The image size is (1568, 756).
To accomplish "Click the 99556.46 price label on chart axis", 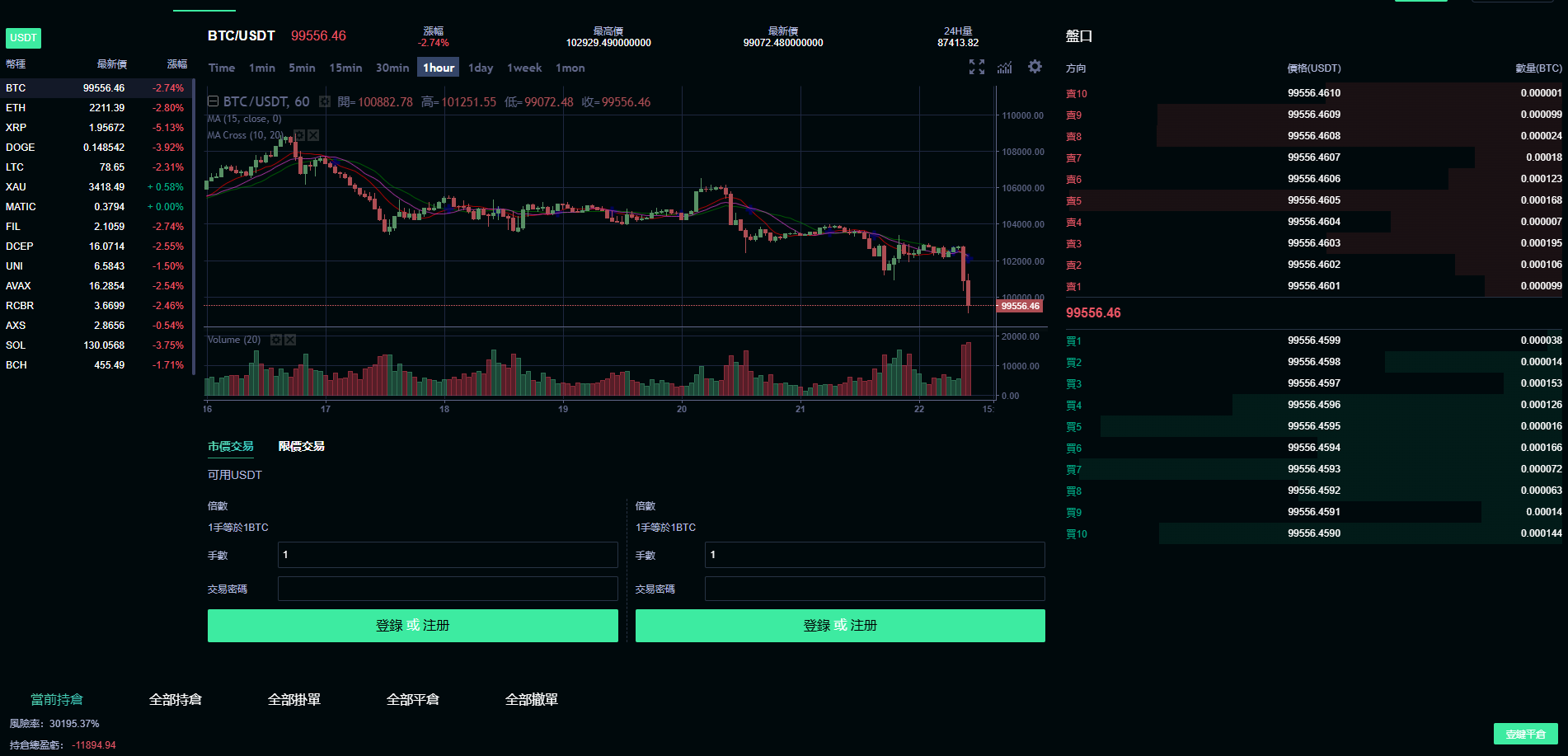I will coord(1020,306).
